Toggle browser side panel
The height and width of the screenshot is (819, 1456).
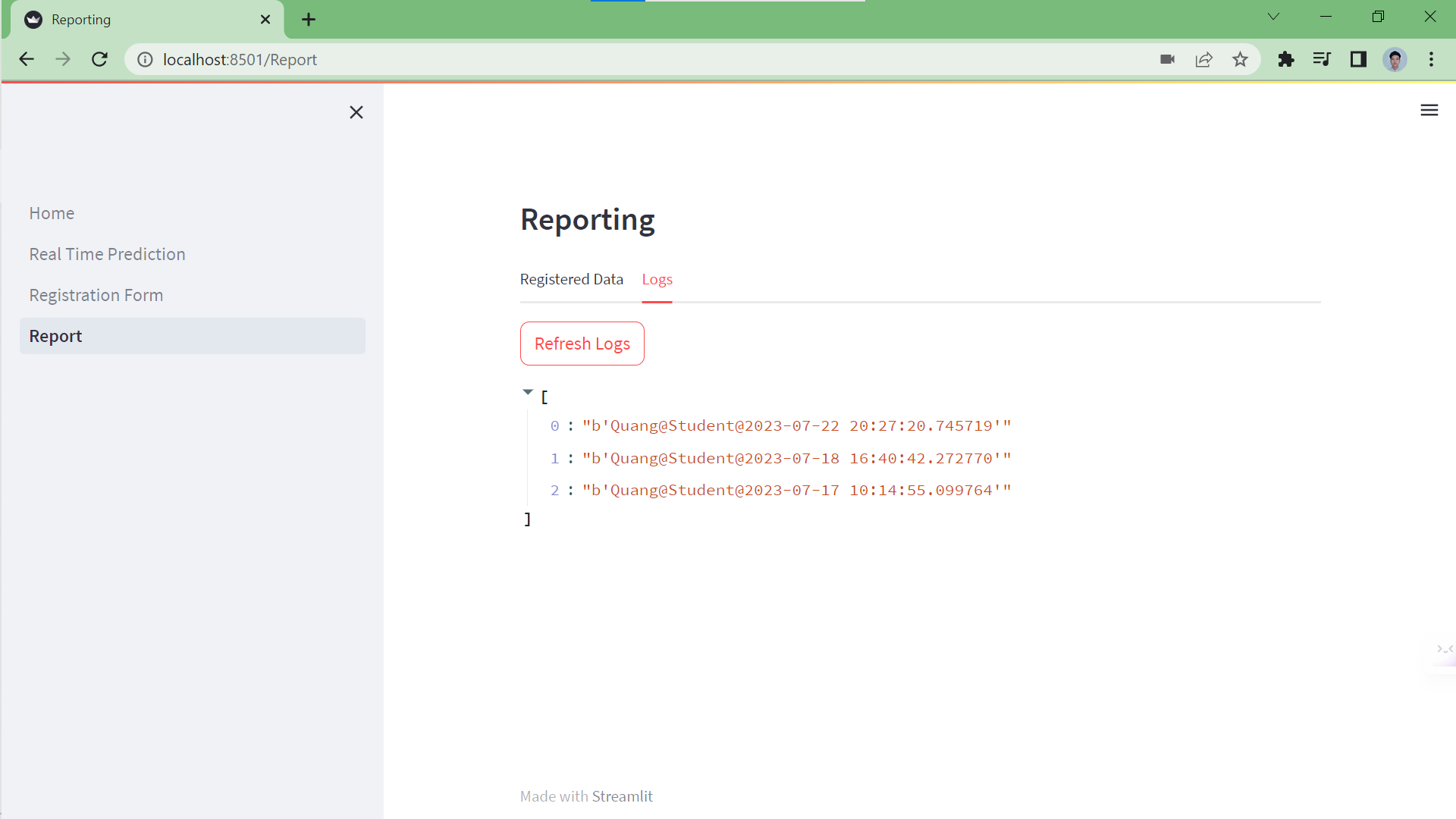point(1358,59)
